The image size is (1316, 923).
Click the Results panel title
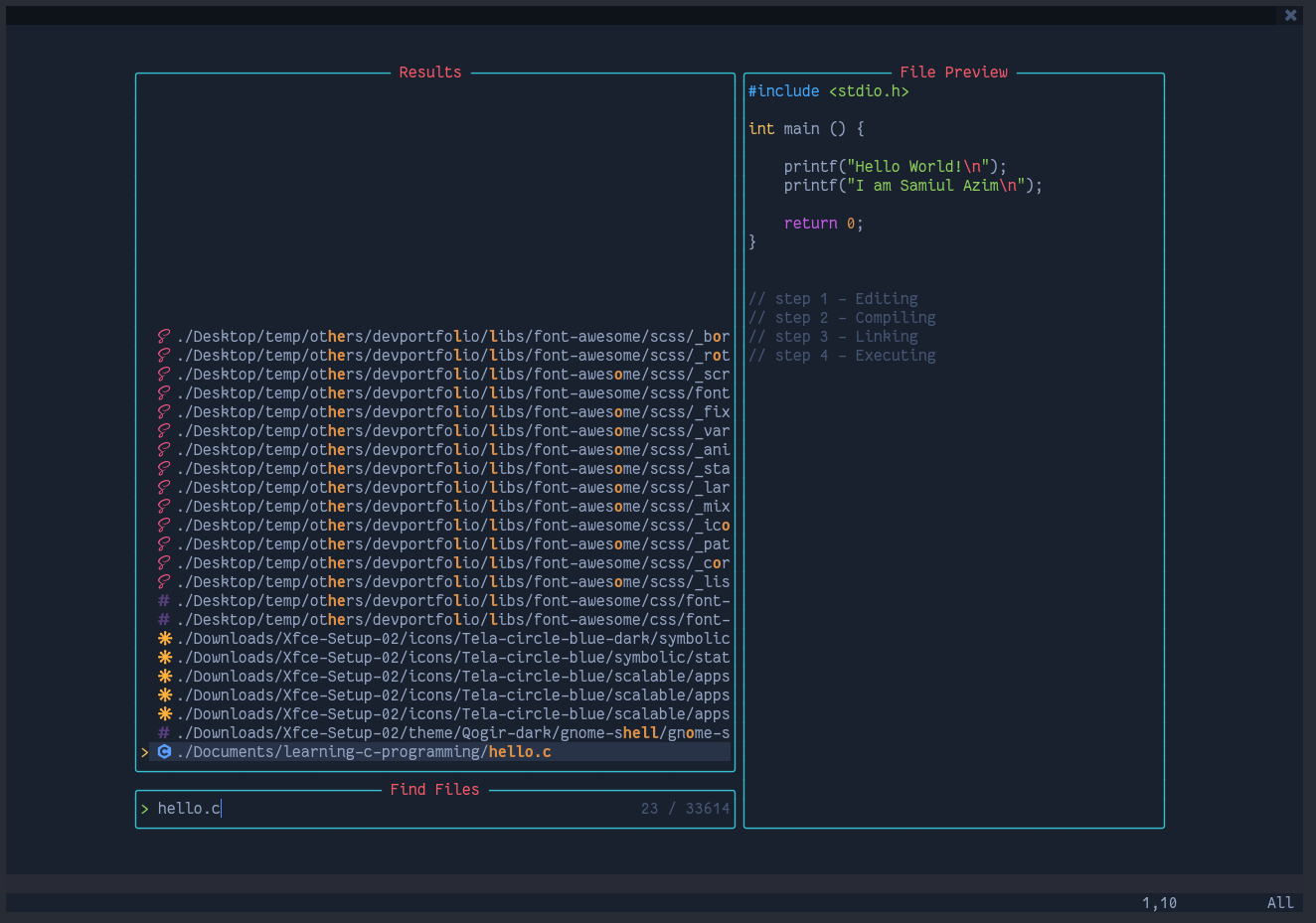430,73
